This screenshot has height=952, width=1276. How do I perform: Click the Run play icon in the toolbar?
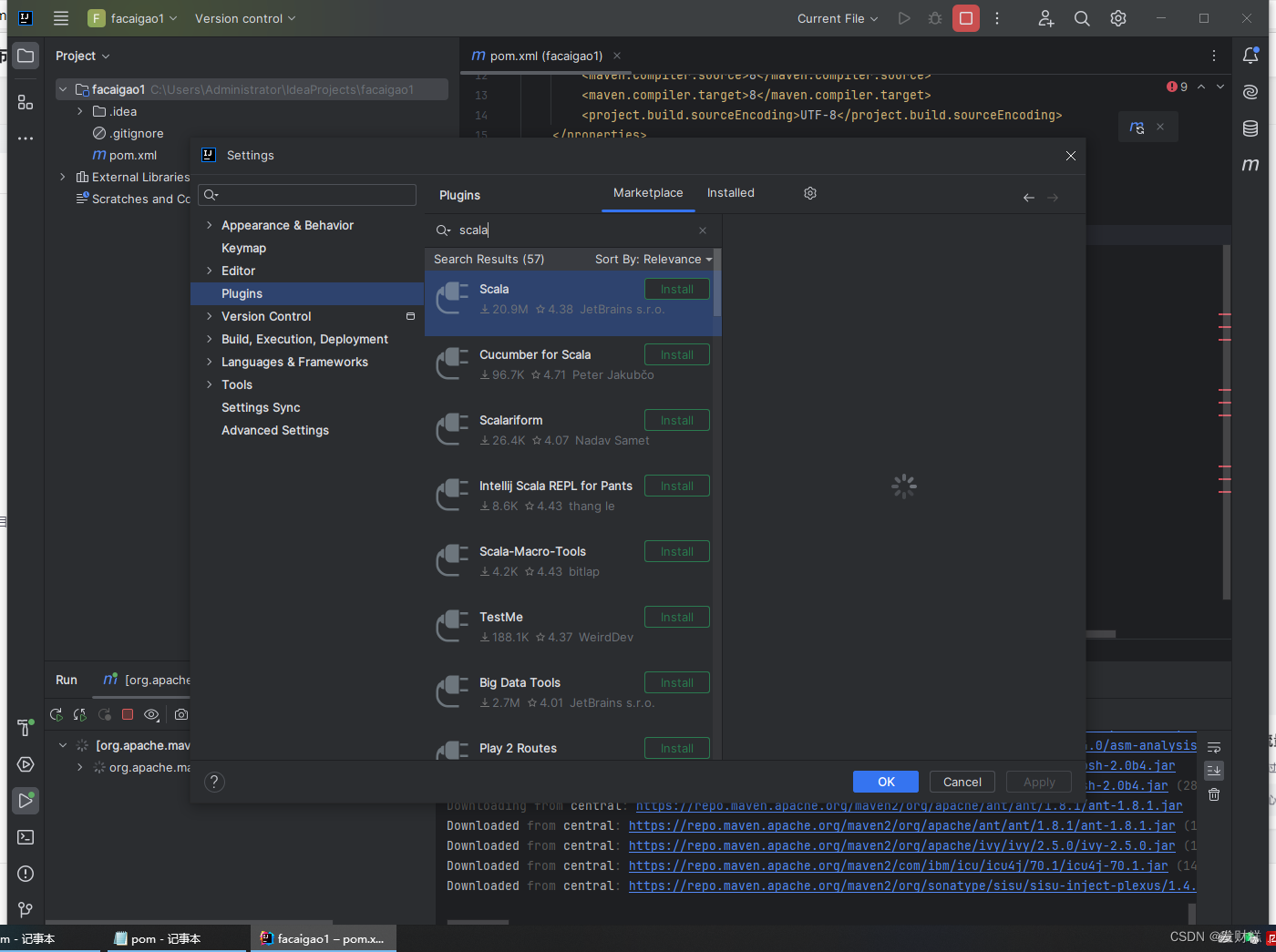(904, 18)
